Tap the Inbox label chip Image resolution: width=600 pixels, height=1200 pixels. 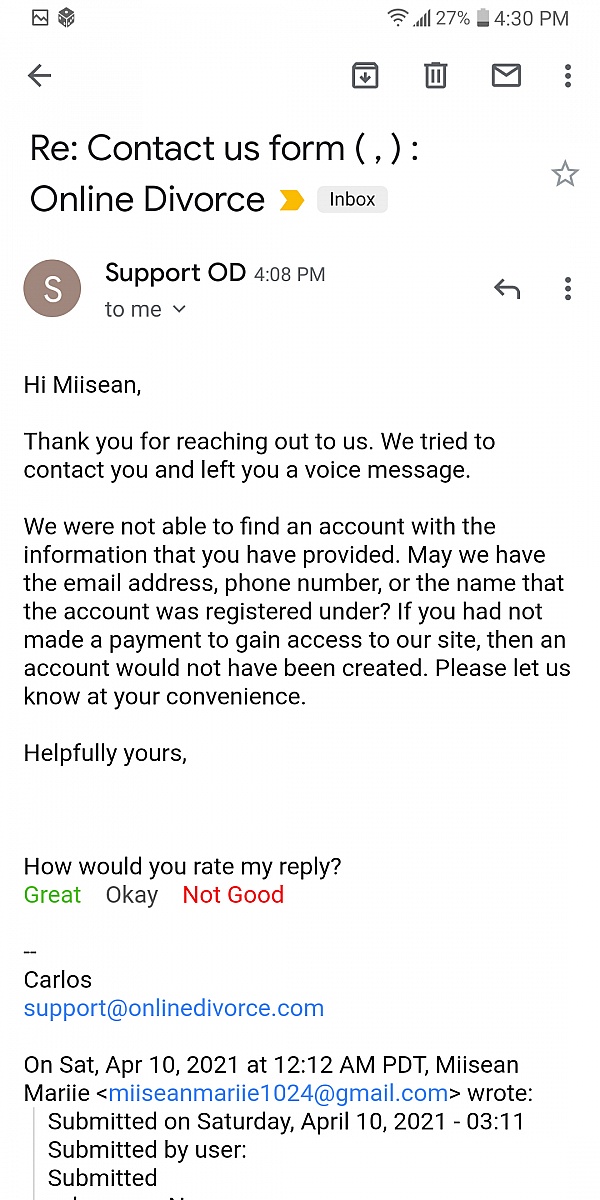[x=352, y=199]
